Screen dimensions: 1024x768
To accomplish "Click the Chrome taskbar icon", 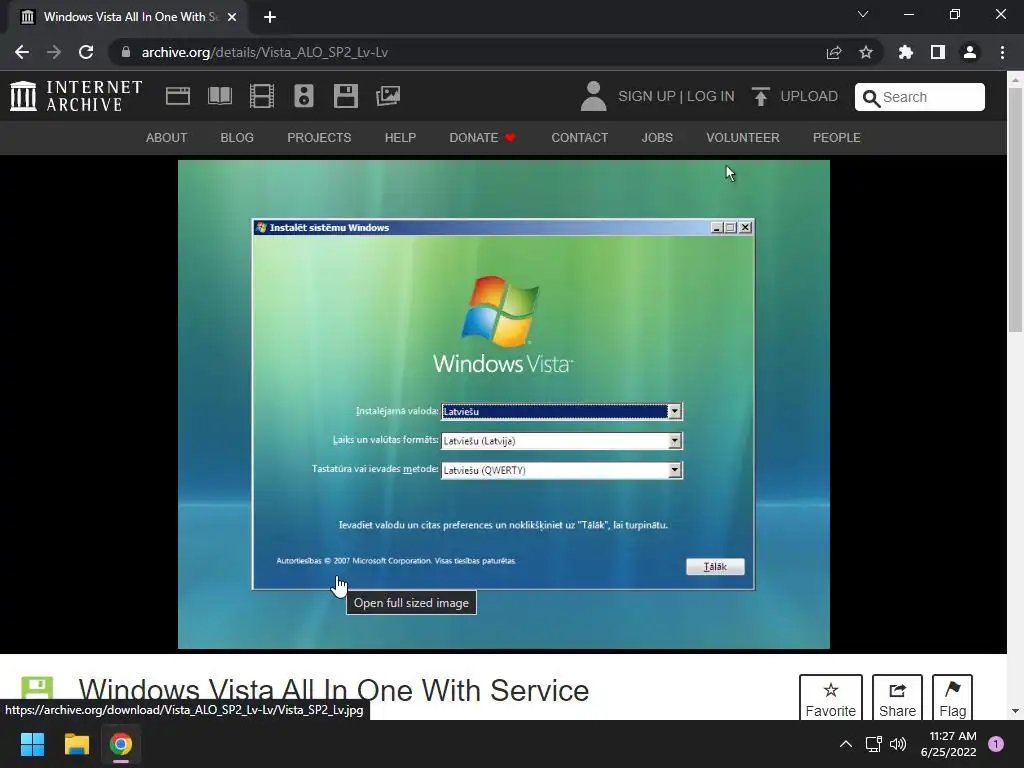I will tap(121, 744).
